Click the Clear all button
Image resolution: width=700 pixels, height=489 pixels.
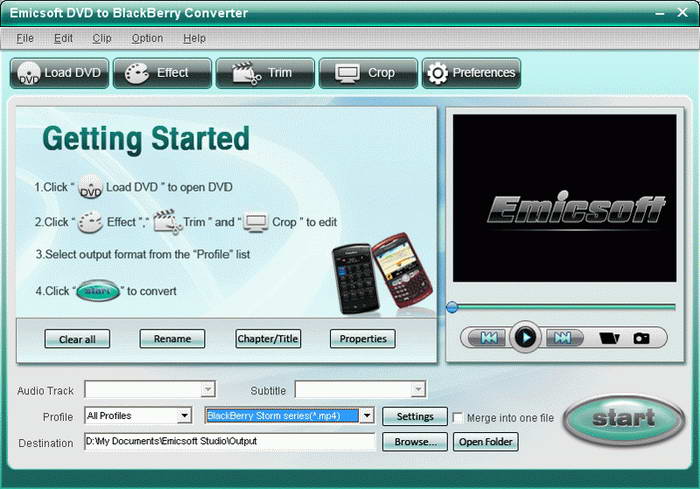[x=77, y=339]
